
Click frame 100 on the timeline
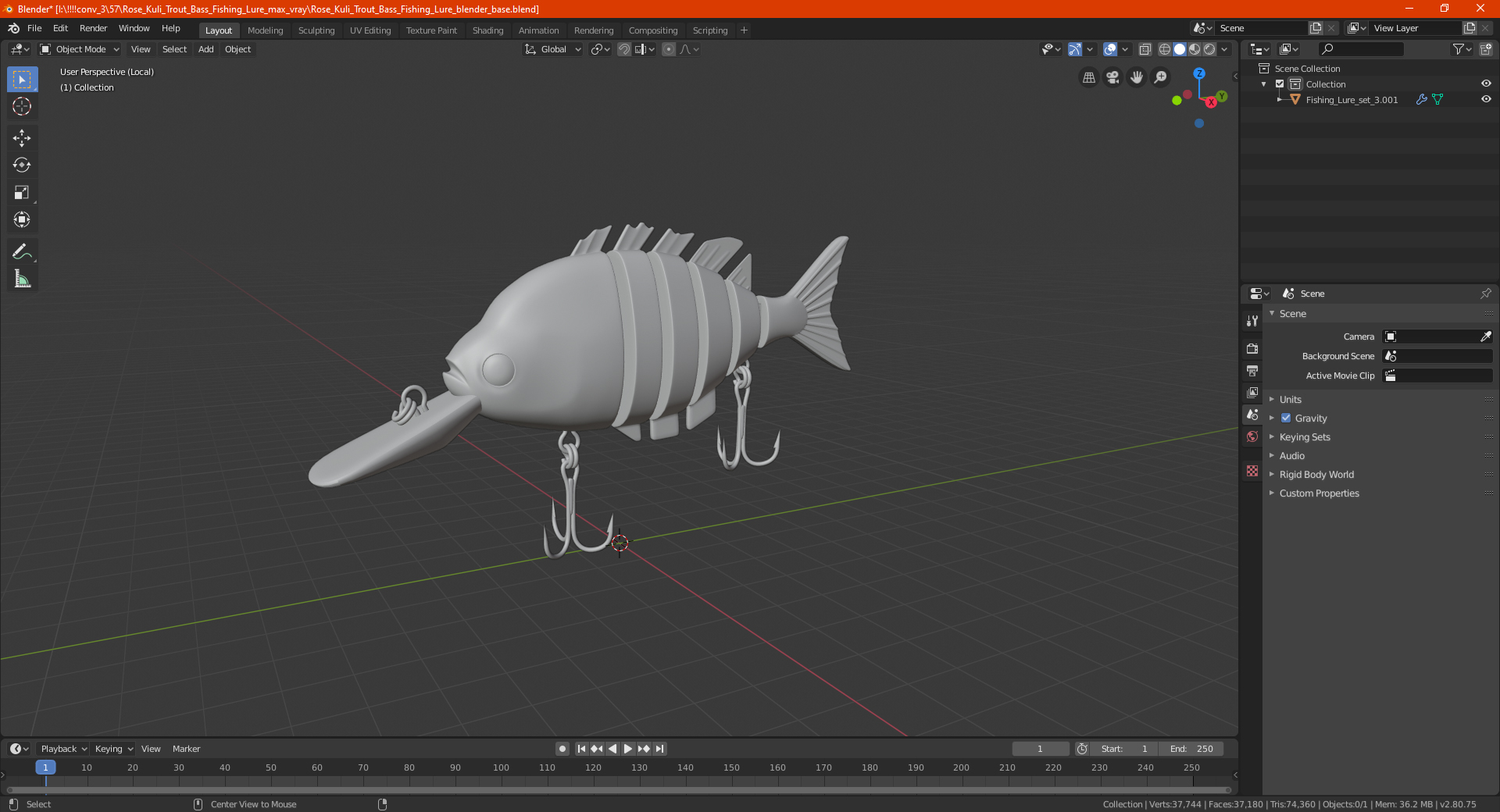[501, 767]
